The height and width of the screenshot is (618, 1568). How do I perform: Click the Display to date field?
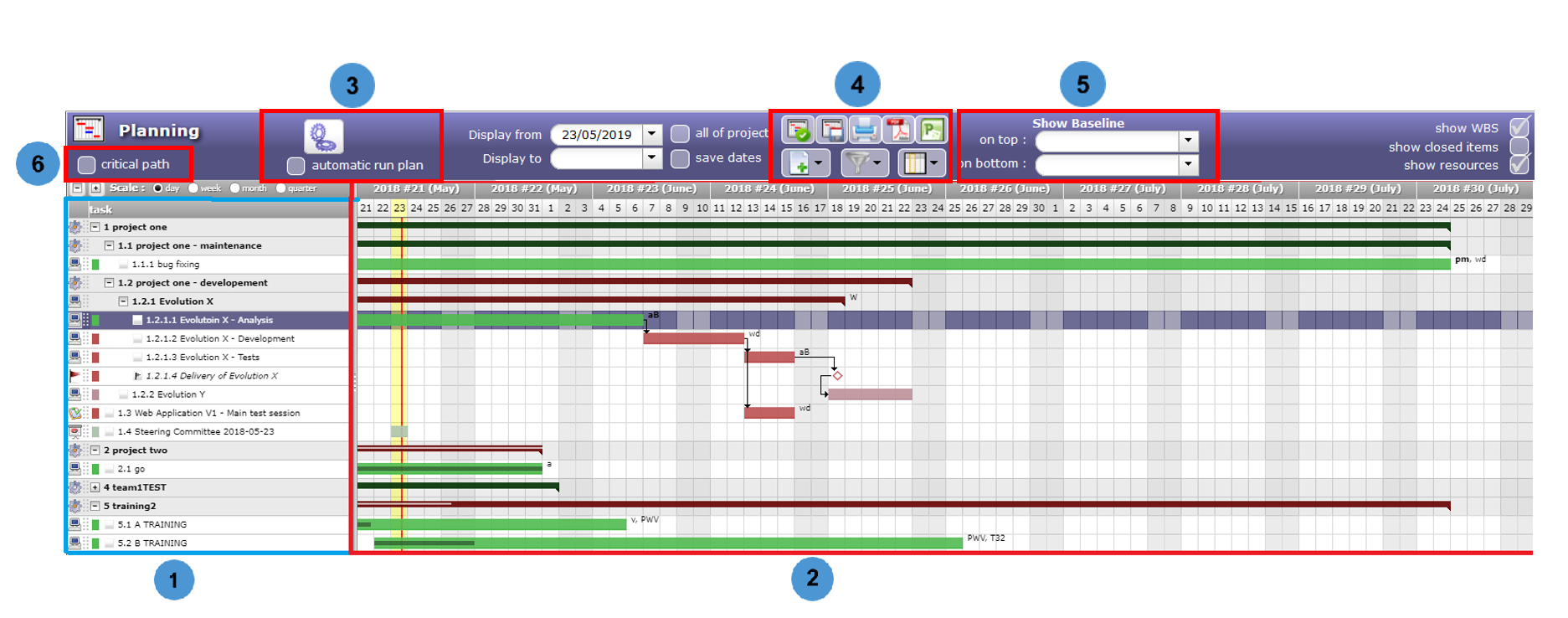pos(597,157)
